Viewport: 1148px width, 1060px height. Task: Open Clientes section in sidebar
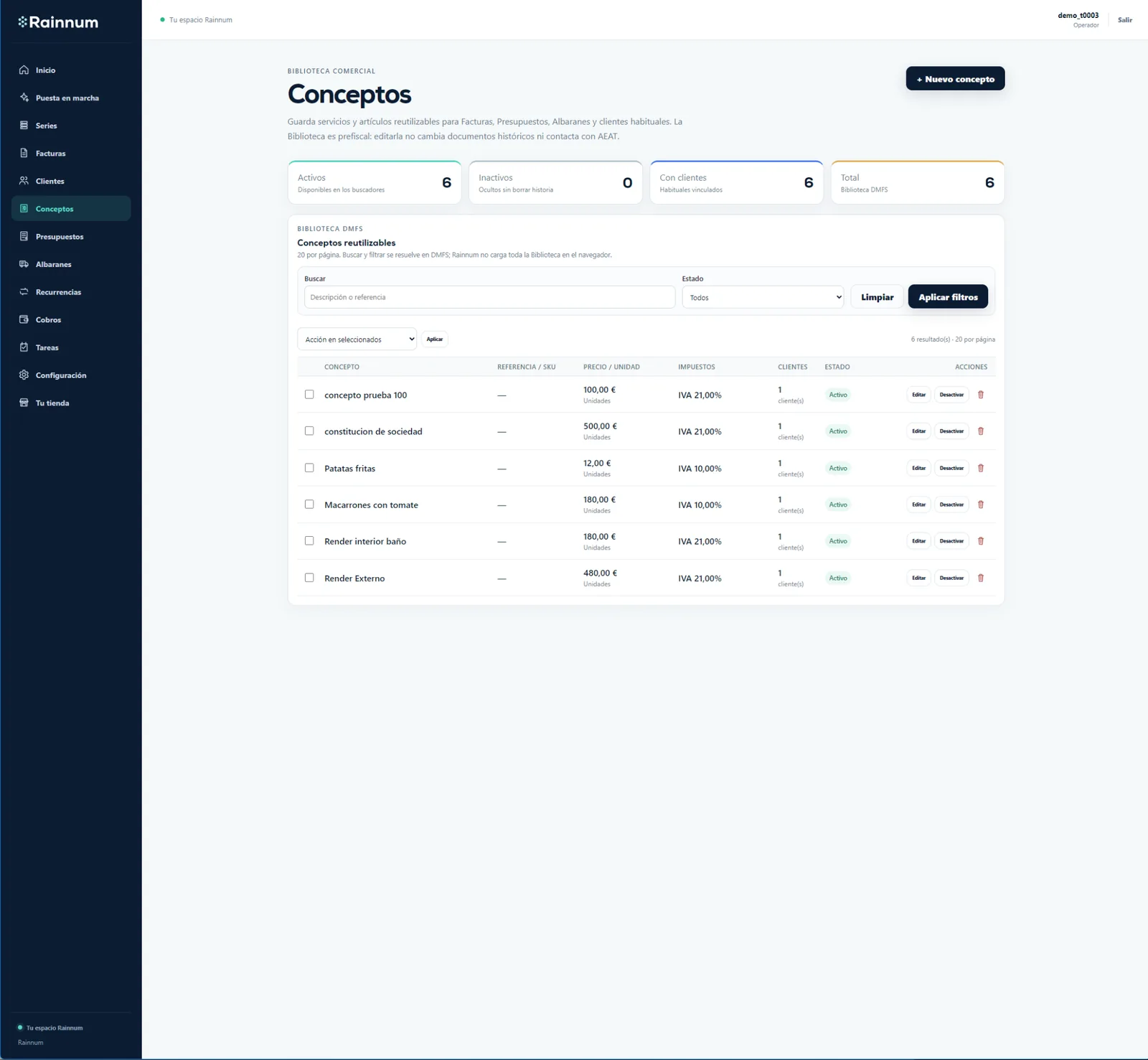tap(71, 181)
